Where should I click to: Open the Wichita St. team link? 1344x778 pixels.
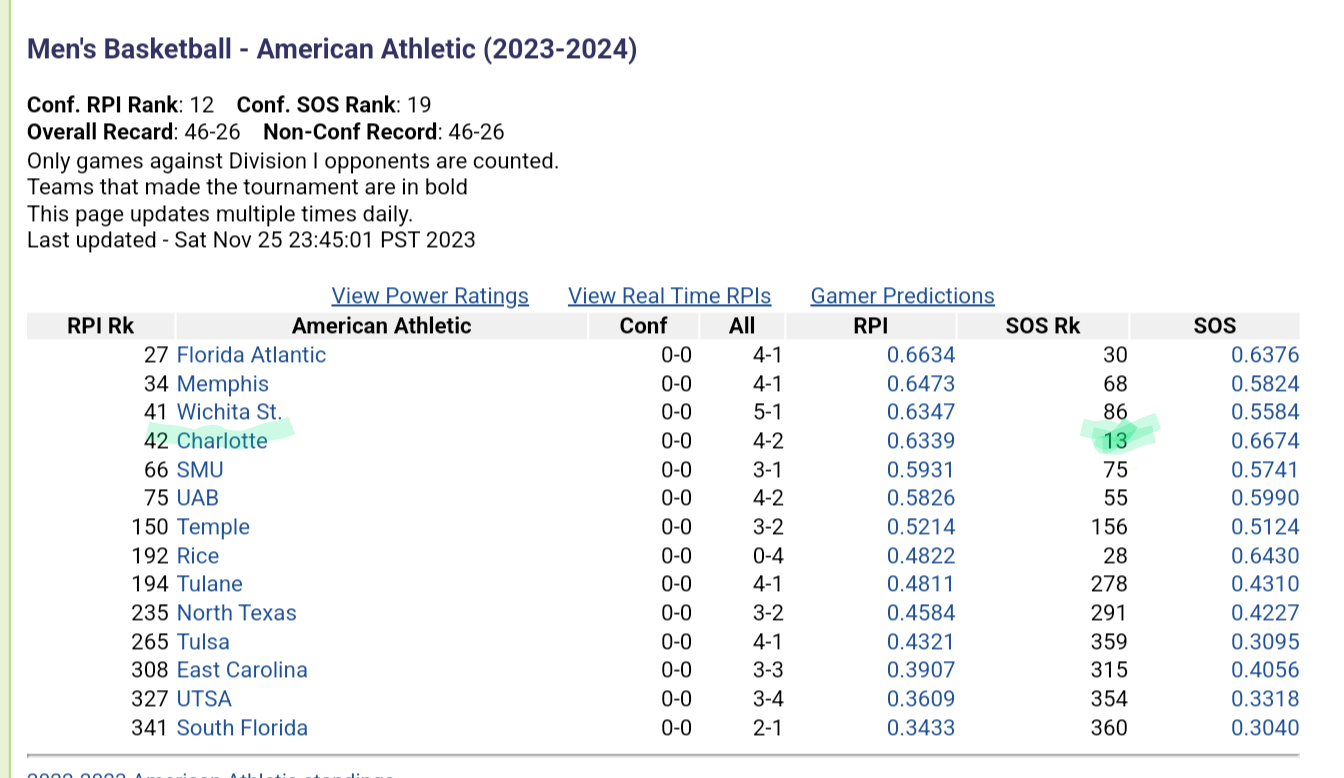tap(229, 412)
